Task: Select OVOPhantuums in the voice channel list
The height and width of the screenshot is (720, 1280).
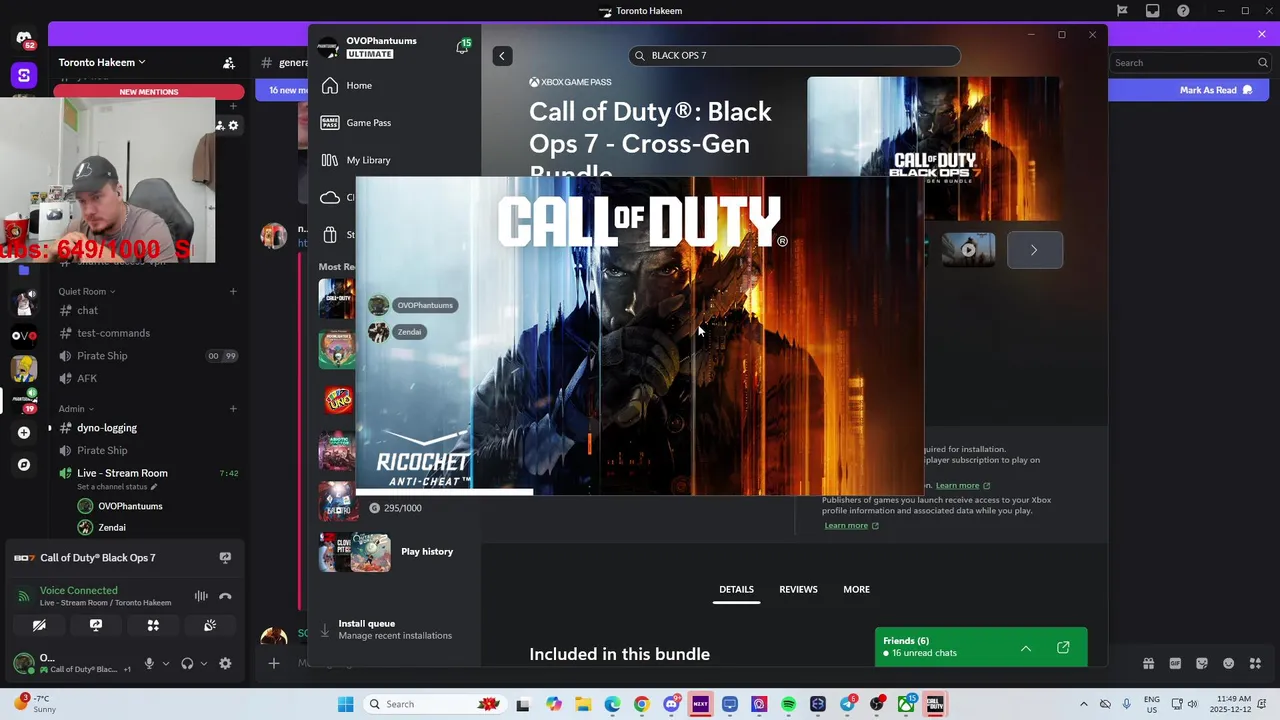Action: pyautogui.click(x=130, y=506)
